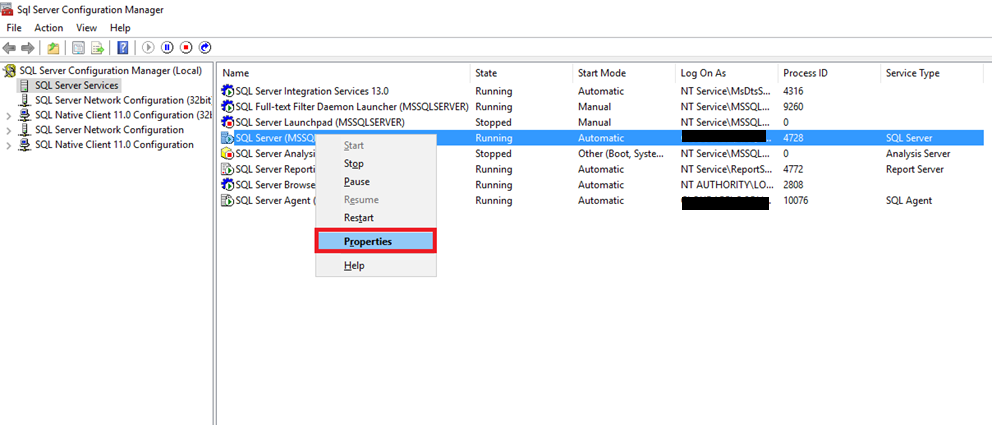Expand the SQL Server Network Configuration node

(x=8, y=130)
